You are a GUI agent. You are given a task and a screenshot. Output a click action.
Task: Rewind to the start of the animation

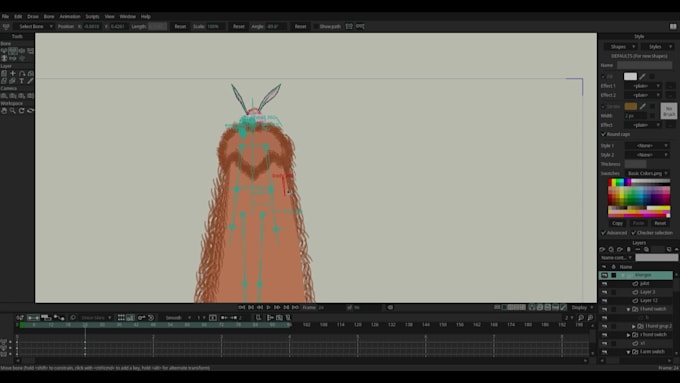(242, 307)
